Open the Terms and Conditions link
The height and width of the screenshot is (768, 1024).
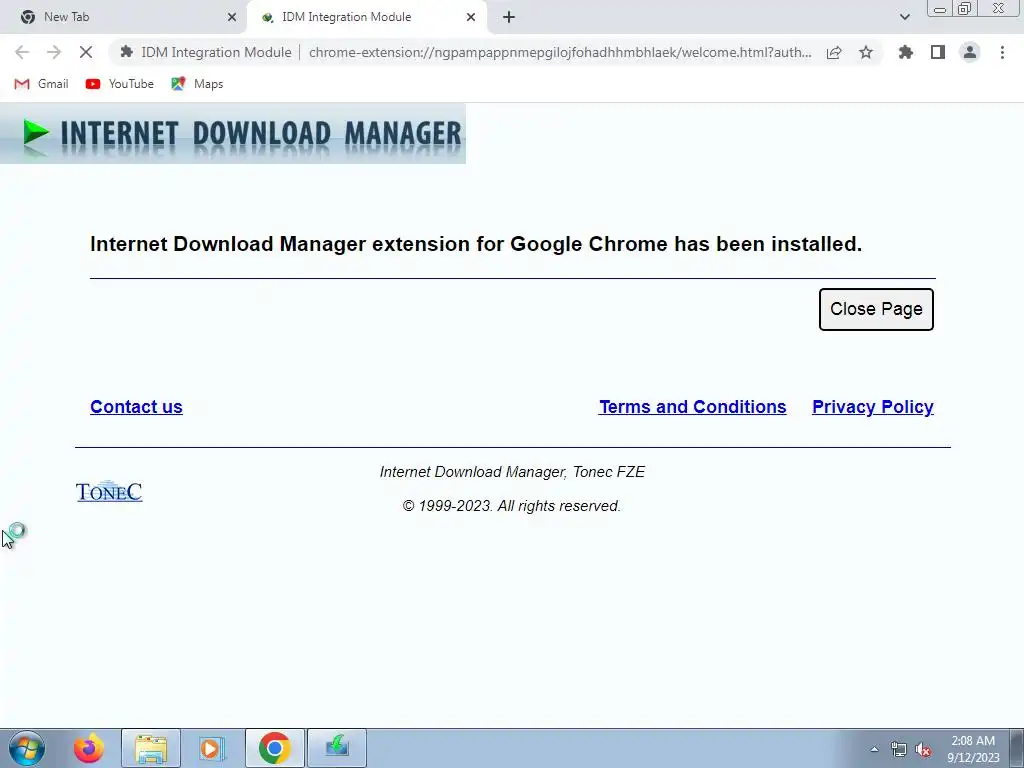click(x=692, y=406)
